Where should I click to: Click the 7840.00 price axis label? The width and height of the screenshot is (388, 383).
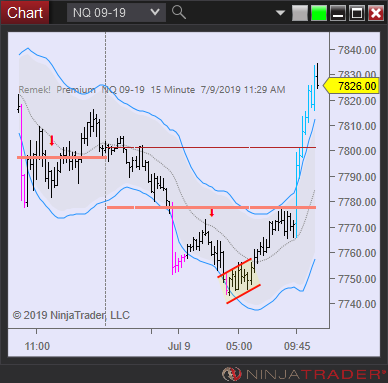coord(357,50)
